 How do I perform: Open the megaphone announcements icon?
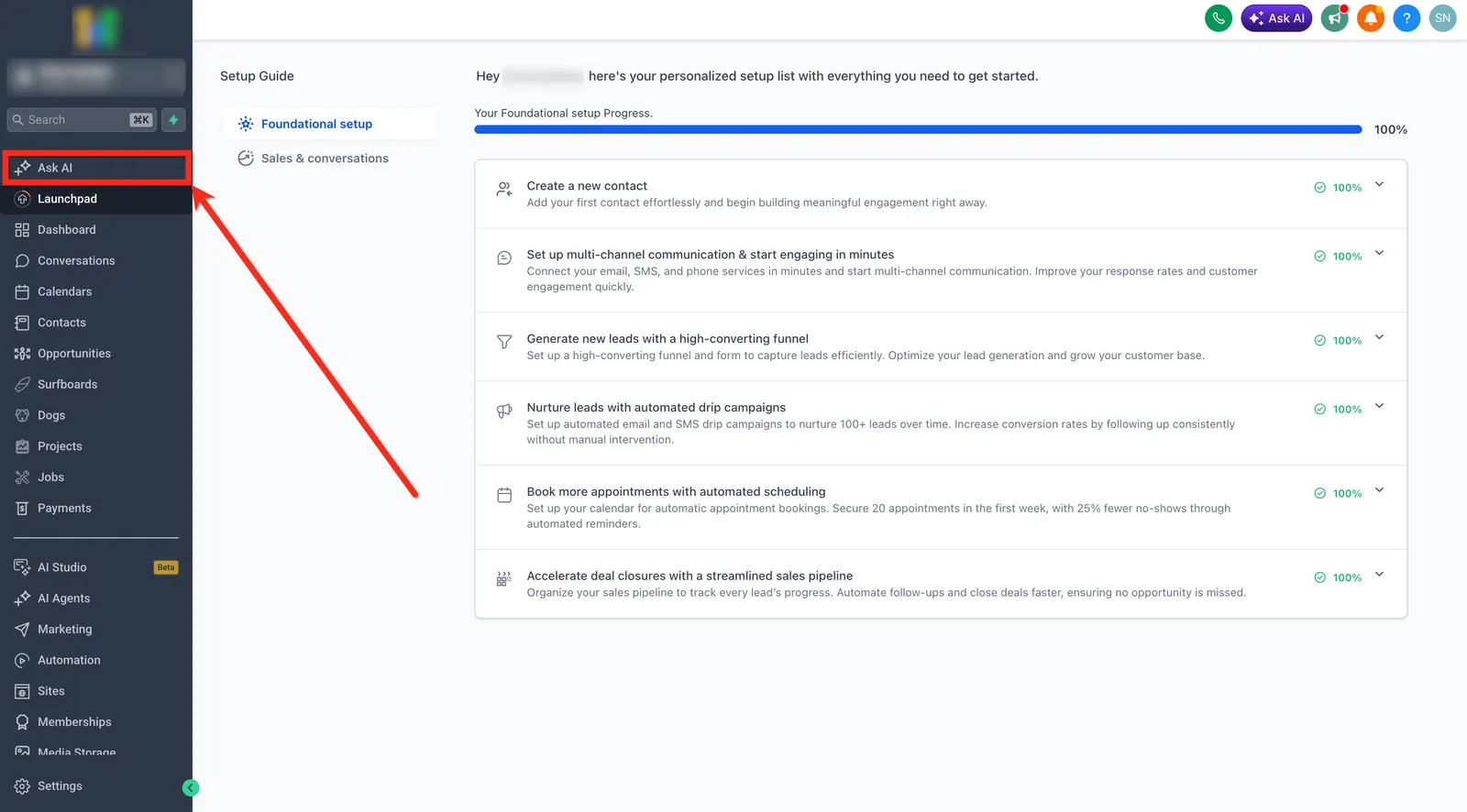1334,18
